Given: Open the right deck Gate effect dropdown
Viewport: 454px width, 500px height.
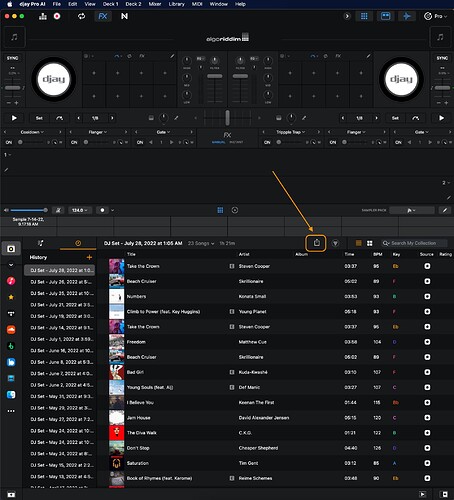Looking at the screenshot, I should (421, 132).
